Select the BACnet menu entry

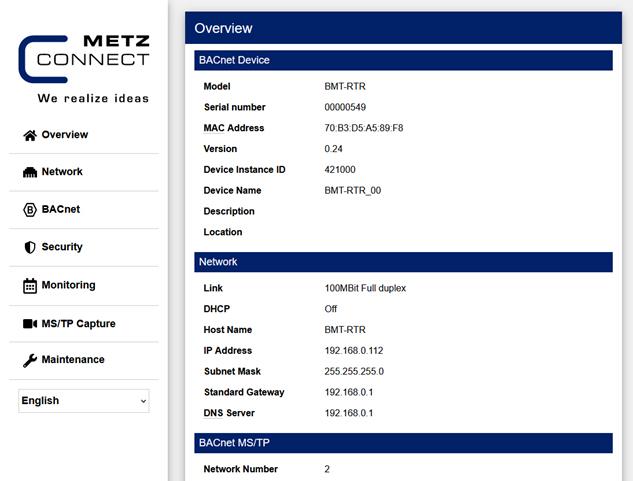[x=61, y=209]
